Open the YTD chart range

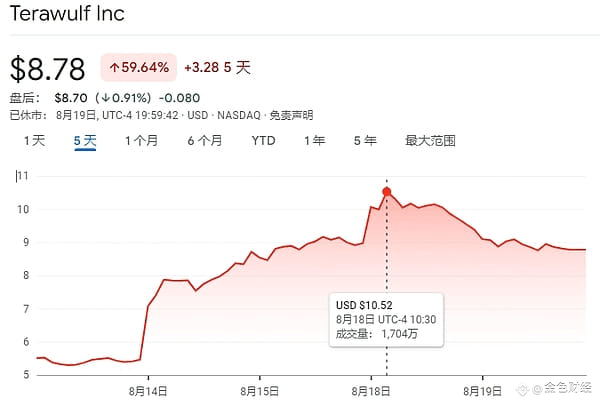(x=263, y=141)
